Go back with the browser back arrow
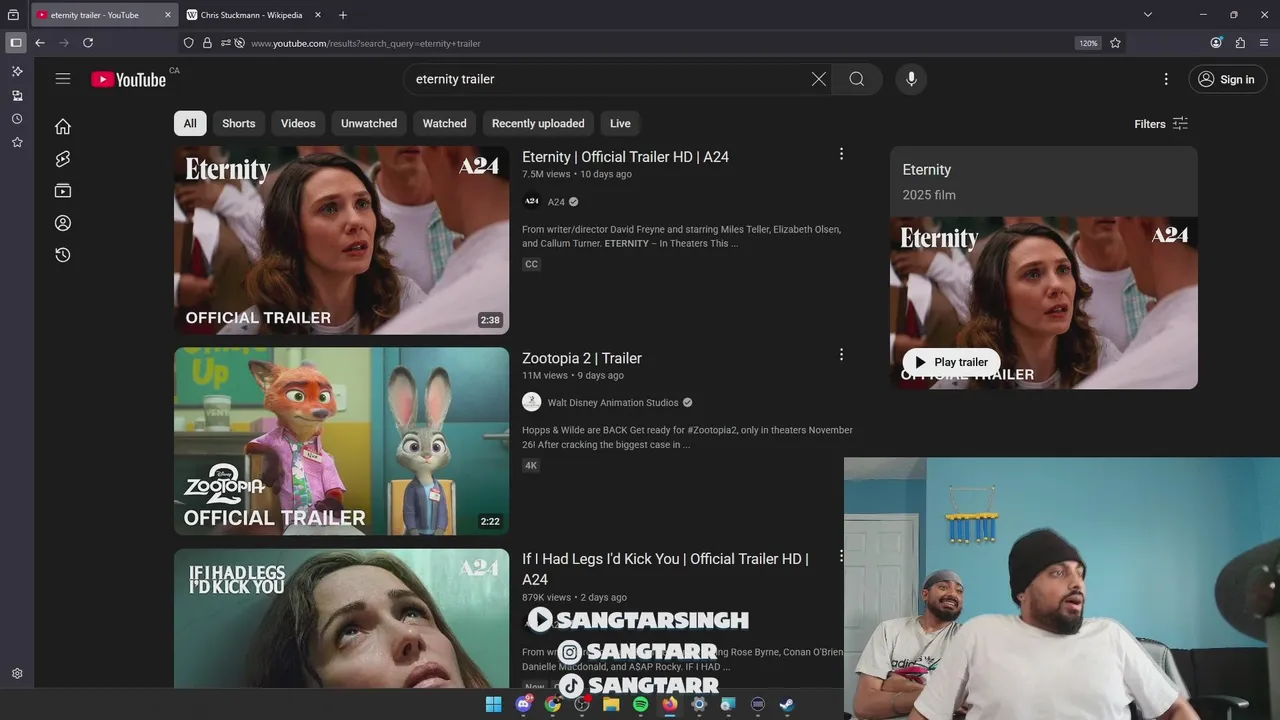Screen dimensions: 1280x720 (x=40, y=43)
